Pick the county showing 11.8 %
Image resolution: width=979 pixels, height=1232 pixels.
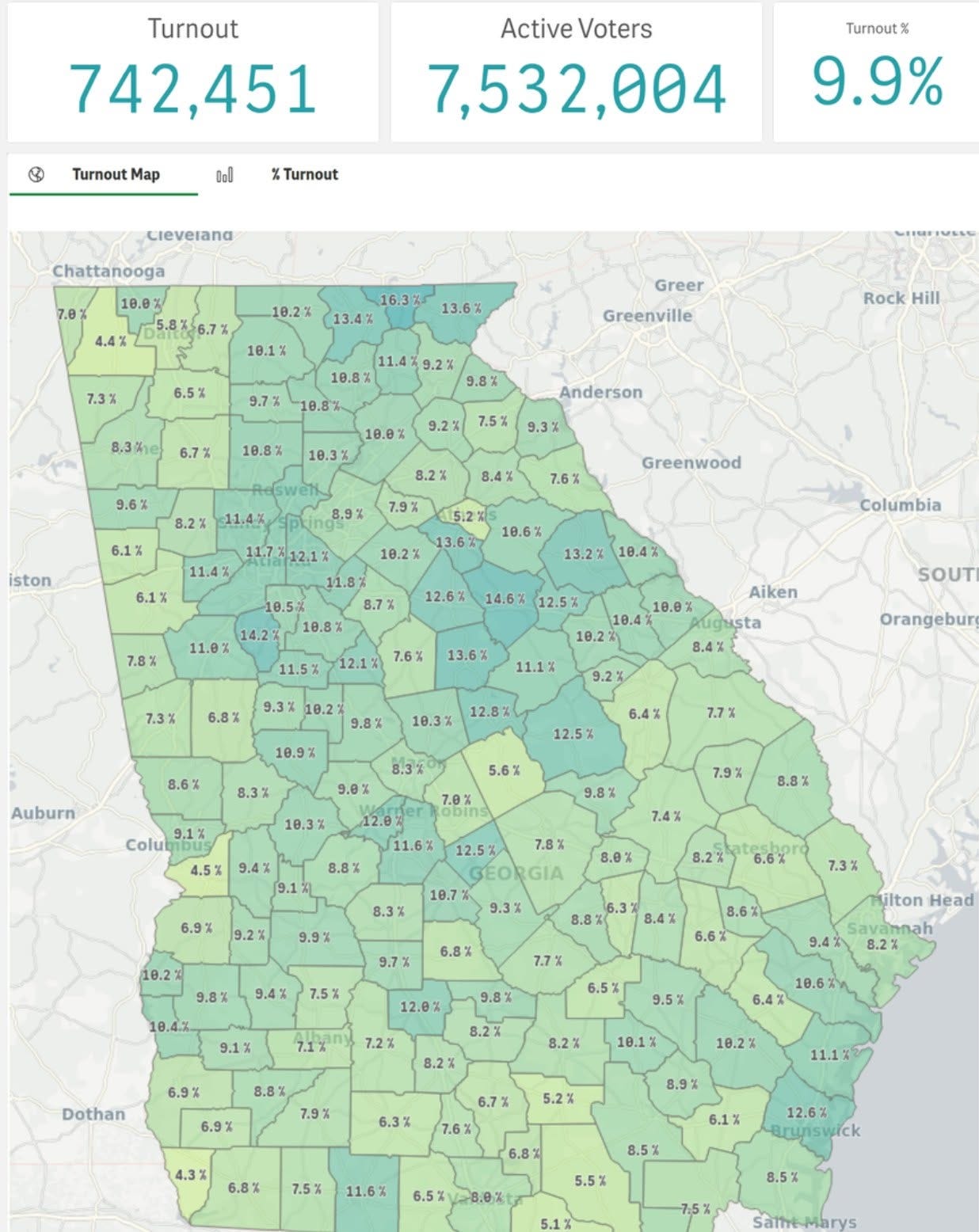(x=346, y=582)
